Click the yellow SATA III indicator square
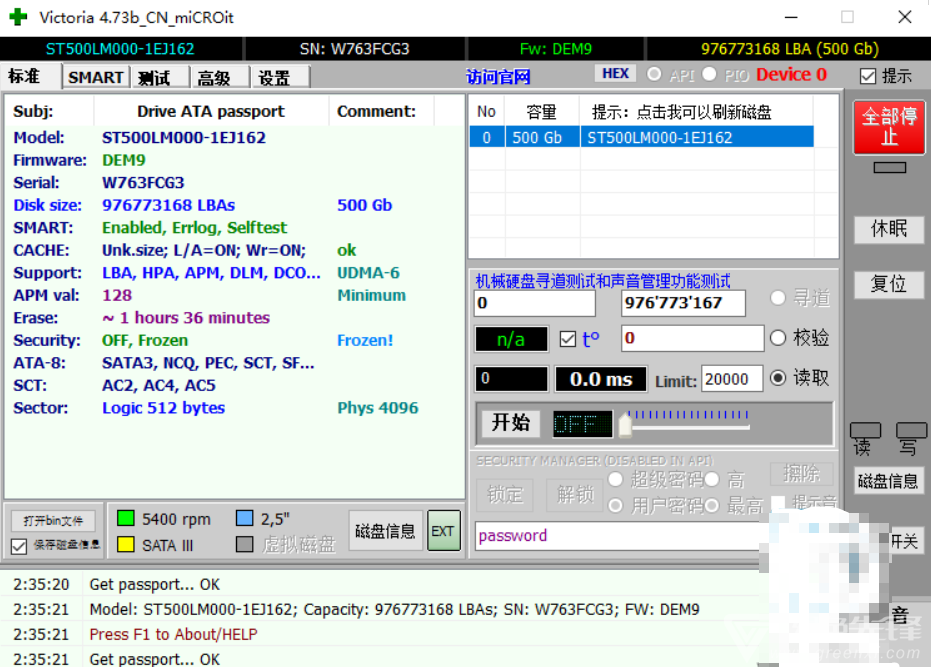This screenshot has width=931, height=667. point(125,544)
